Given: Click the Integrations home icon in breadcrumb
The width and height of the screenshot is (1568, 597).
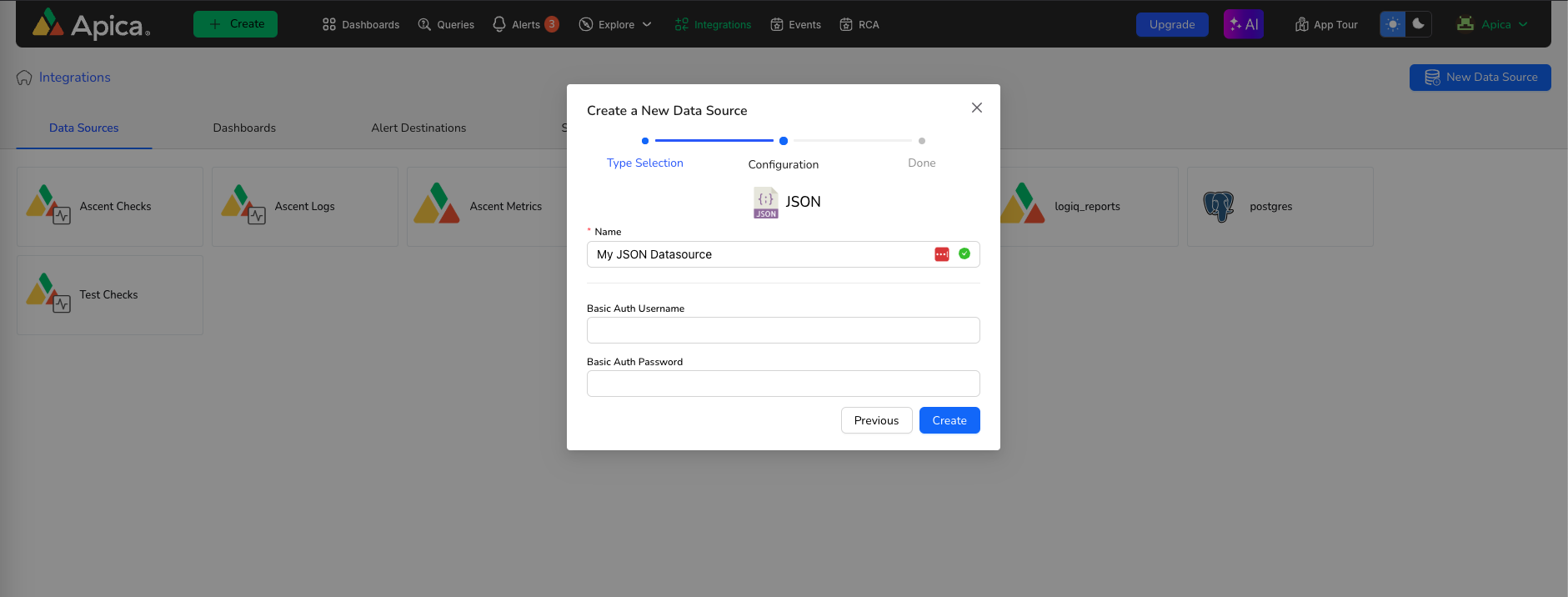Looking at the screenshot, I should click(24, 78).
